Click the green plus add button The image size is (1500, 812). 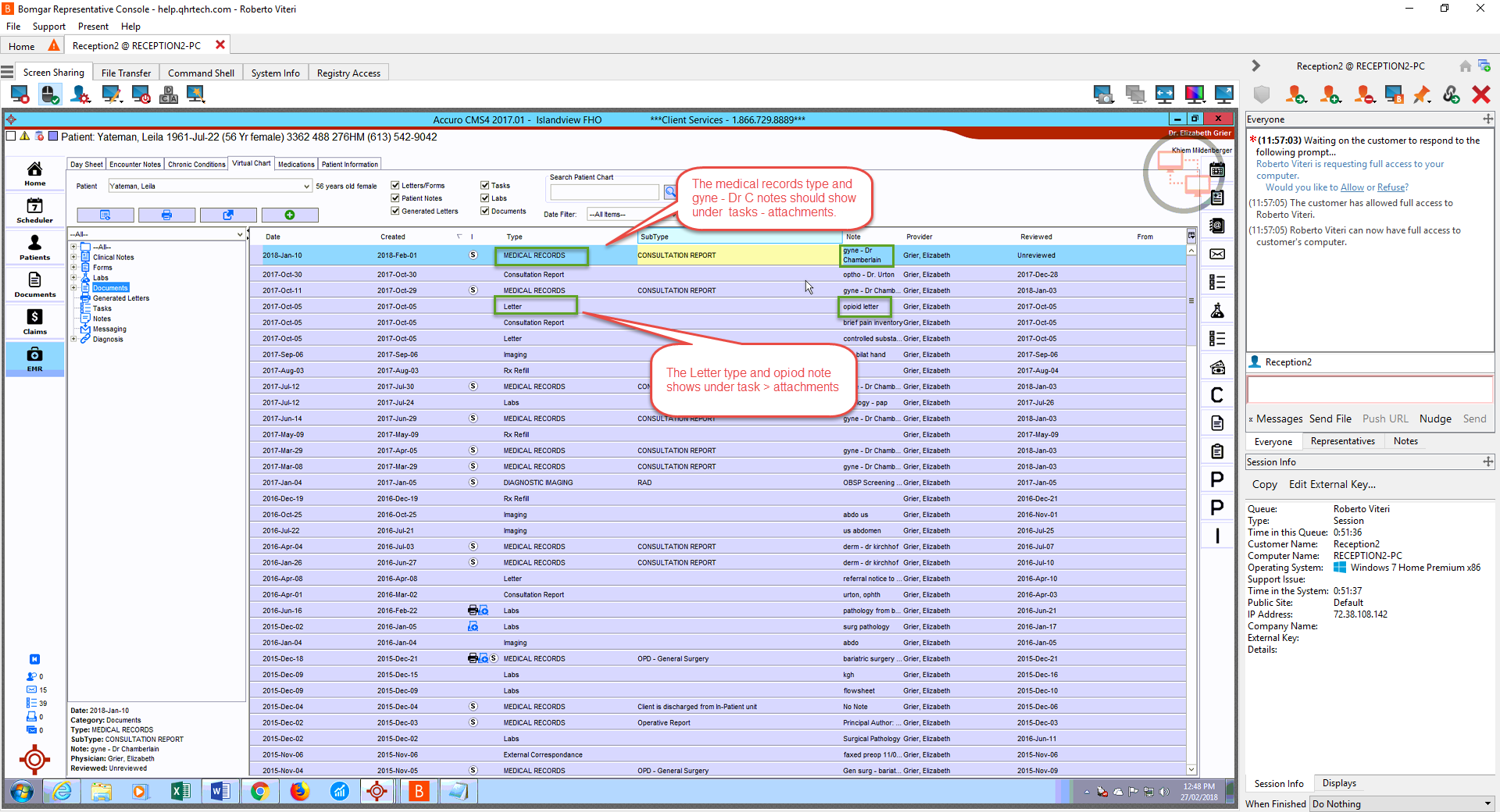(x=289, y=215)
